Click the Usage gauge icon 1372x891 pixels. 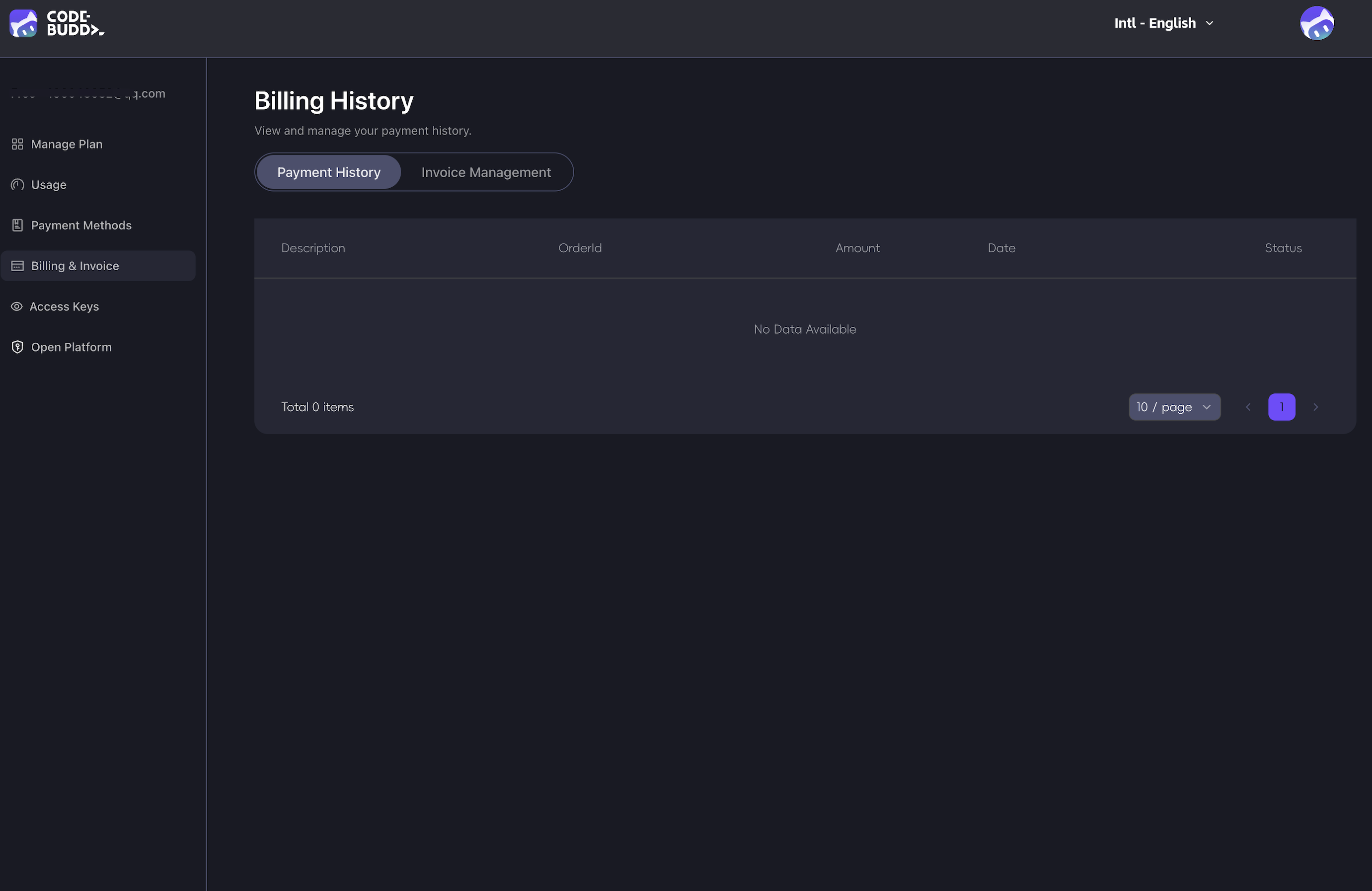pos(17,184)
